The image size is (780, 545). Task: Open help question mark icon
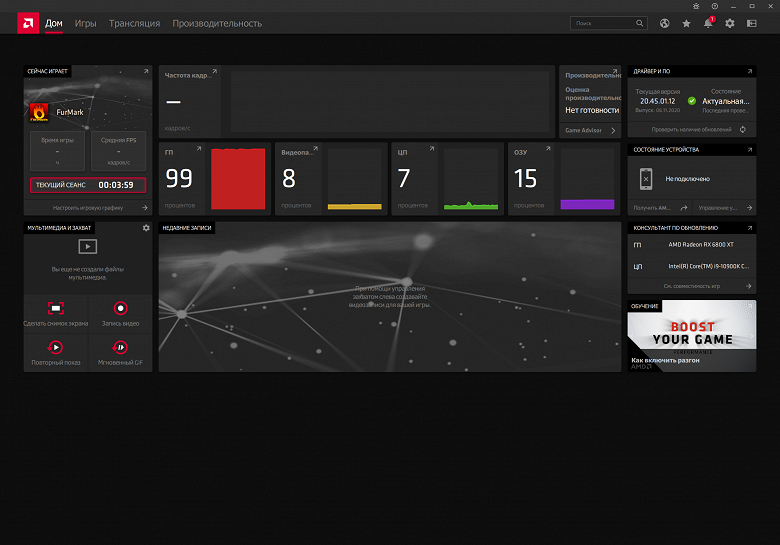715,6
